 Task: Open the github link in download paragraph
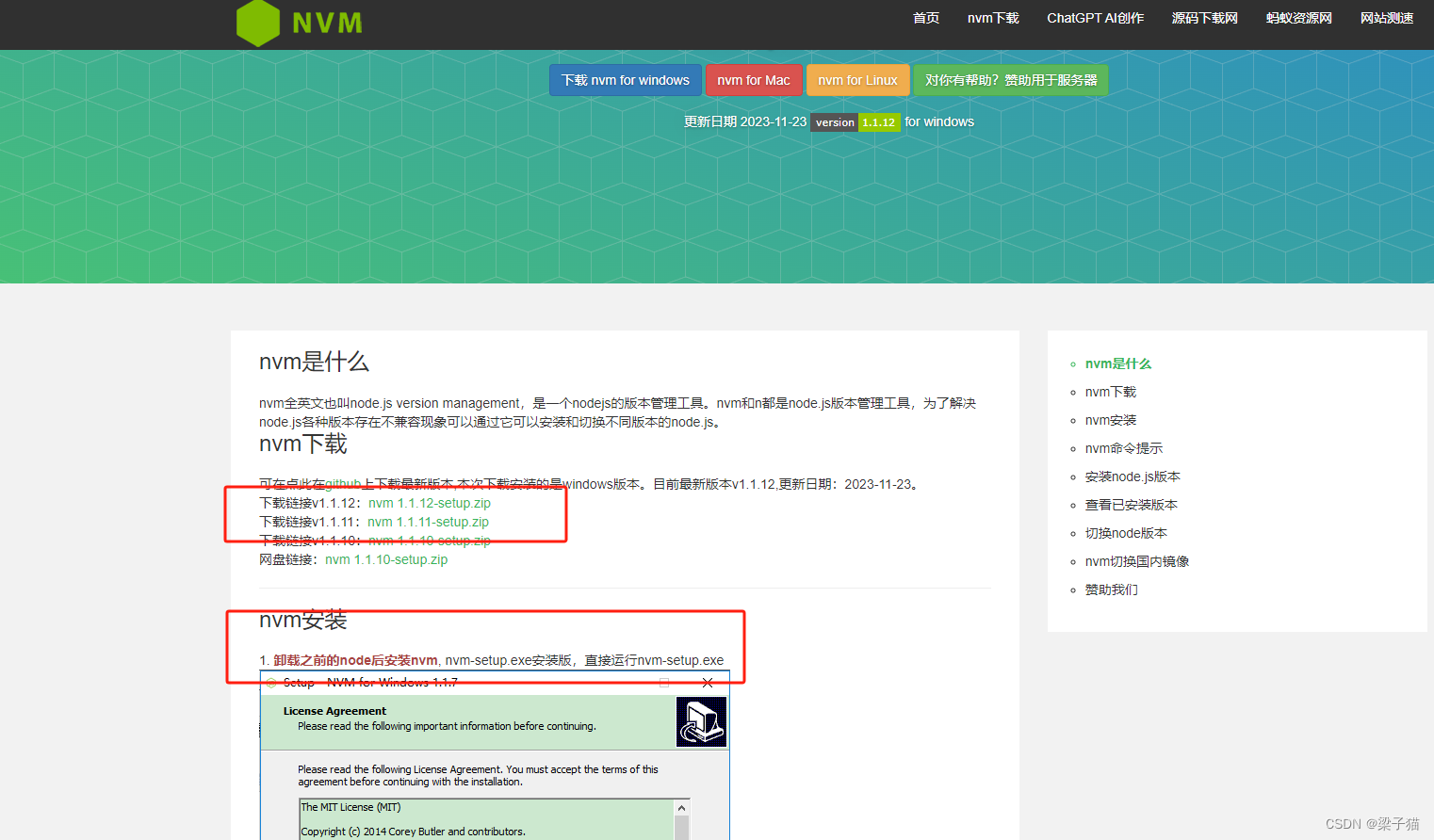343,484
